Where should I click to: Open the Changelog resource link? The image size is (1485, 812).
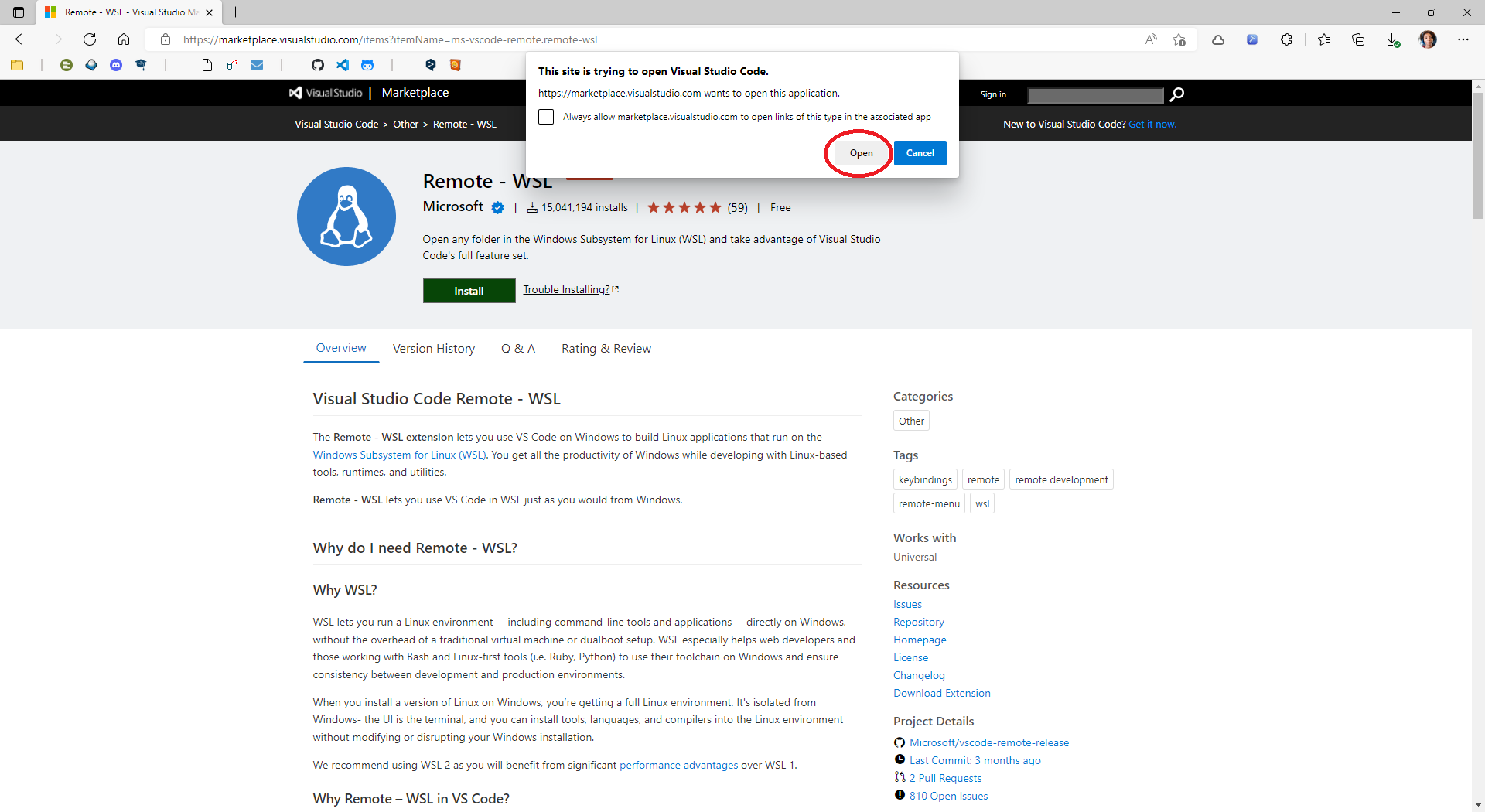919,675
